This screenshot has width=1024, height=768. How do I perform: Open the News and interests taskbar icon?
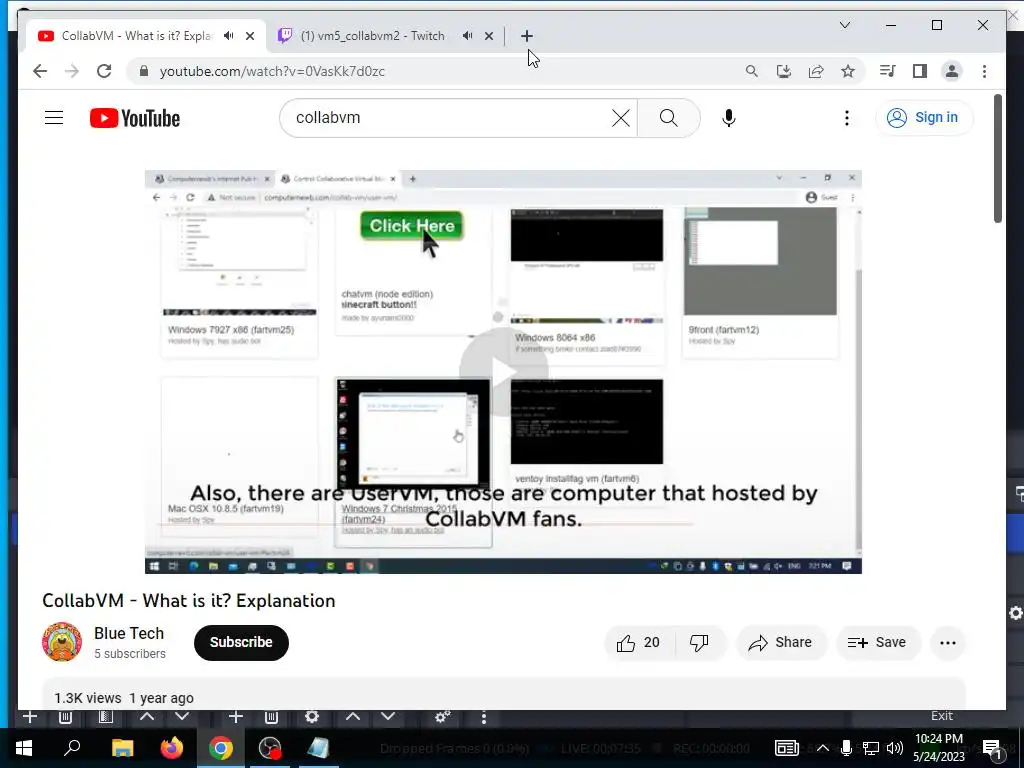point(786,748)
